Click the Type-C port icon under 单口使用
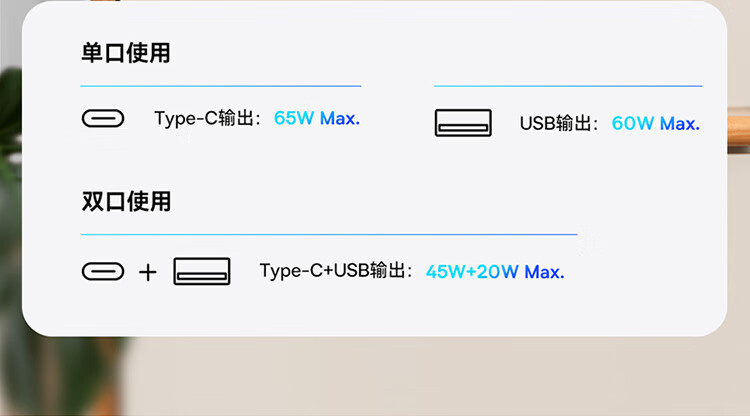 coord(103,118)
